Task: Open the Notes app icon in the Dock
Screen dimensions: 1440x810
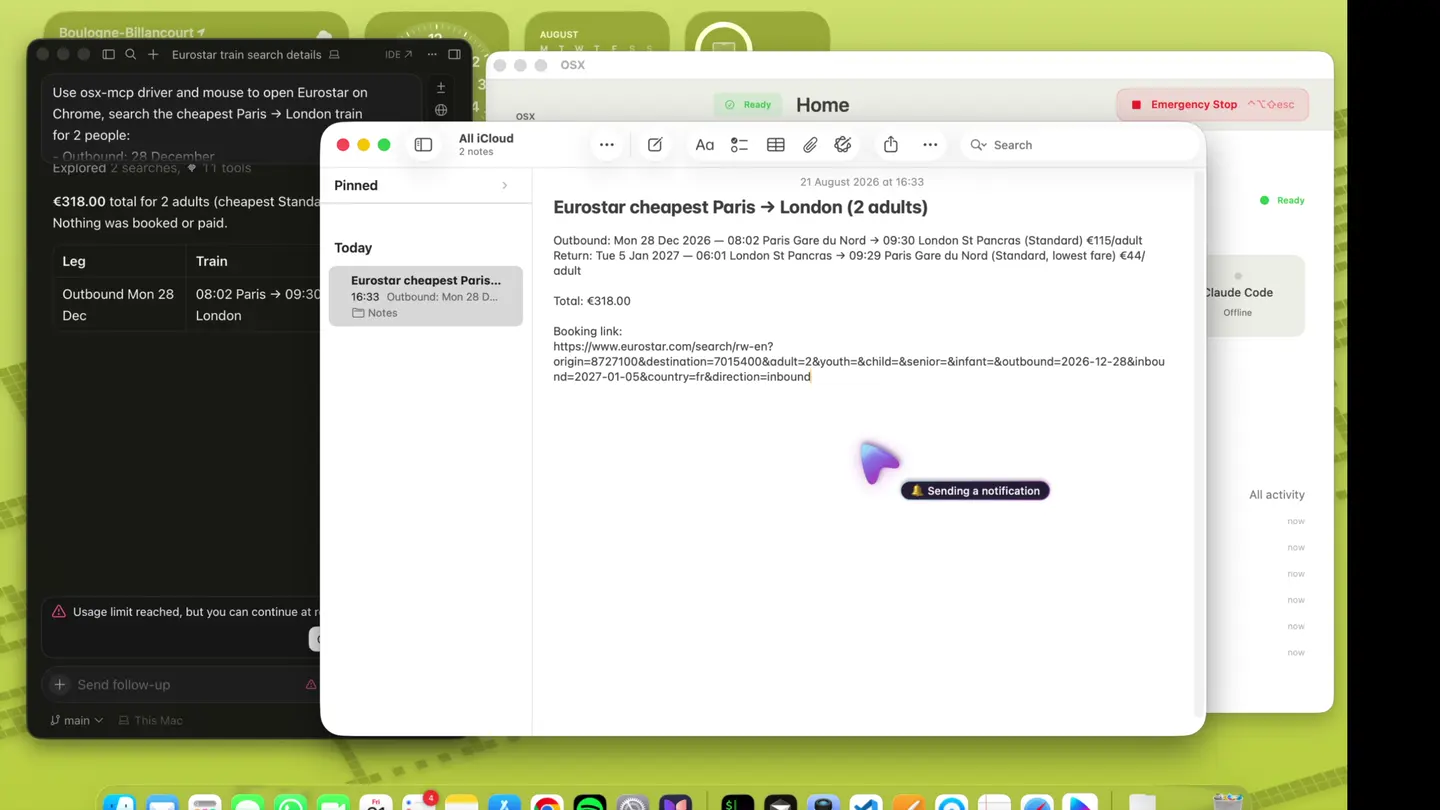Action: click(x=462, y=803)
